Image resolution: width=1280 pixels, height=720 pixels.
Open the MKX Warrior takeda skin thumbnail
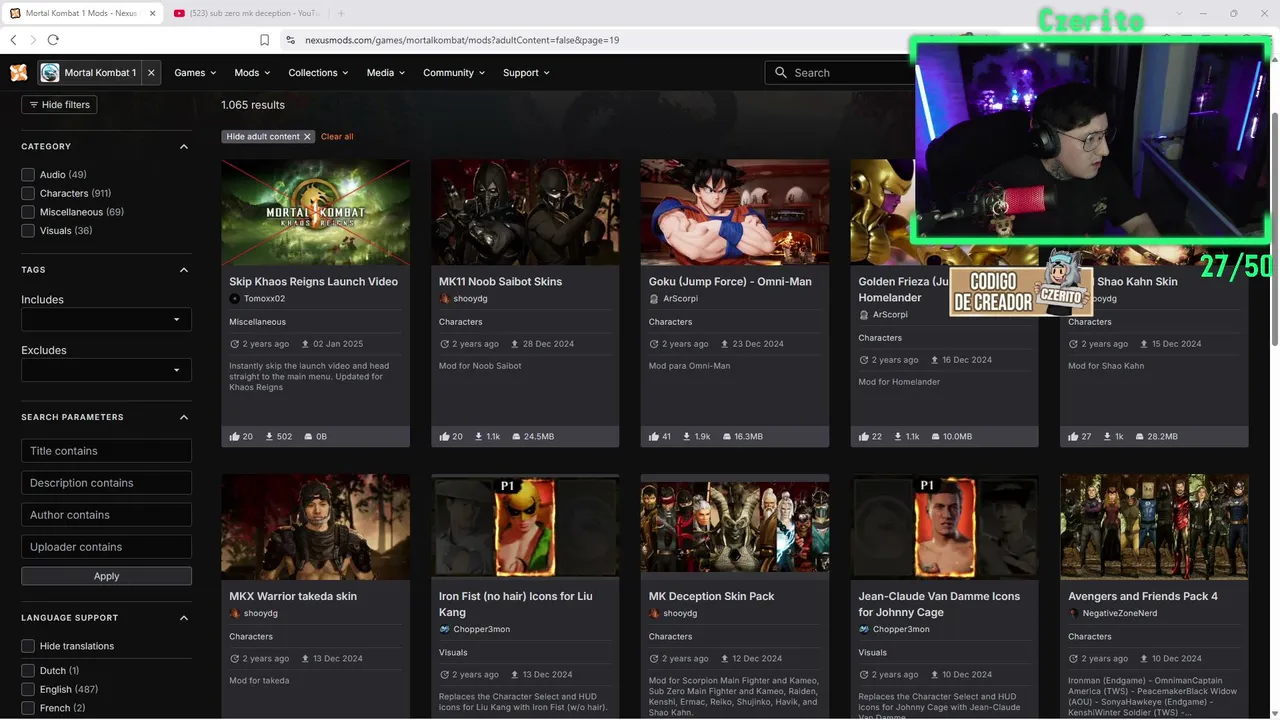(316, 527)
